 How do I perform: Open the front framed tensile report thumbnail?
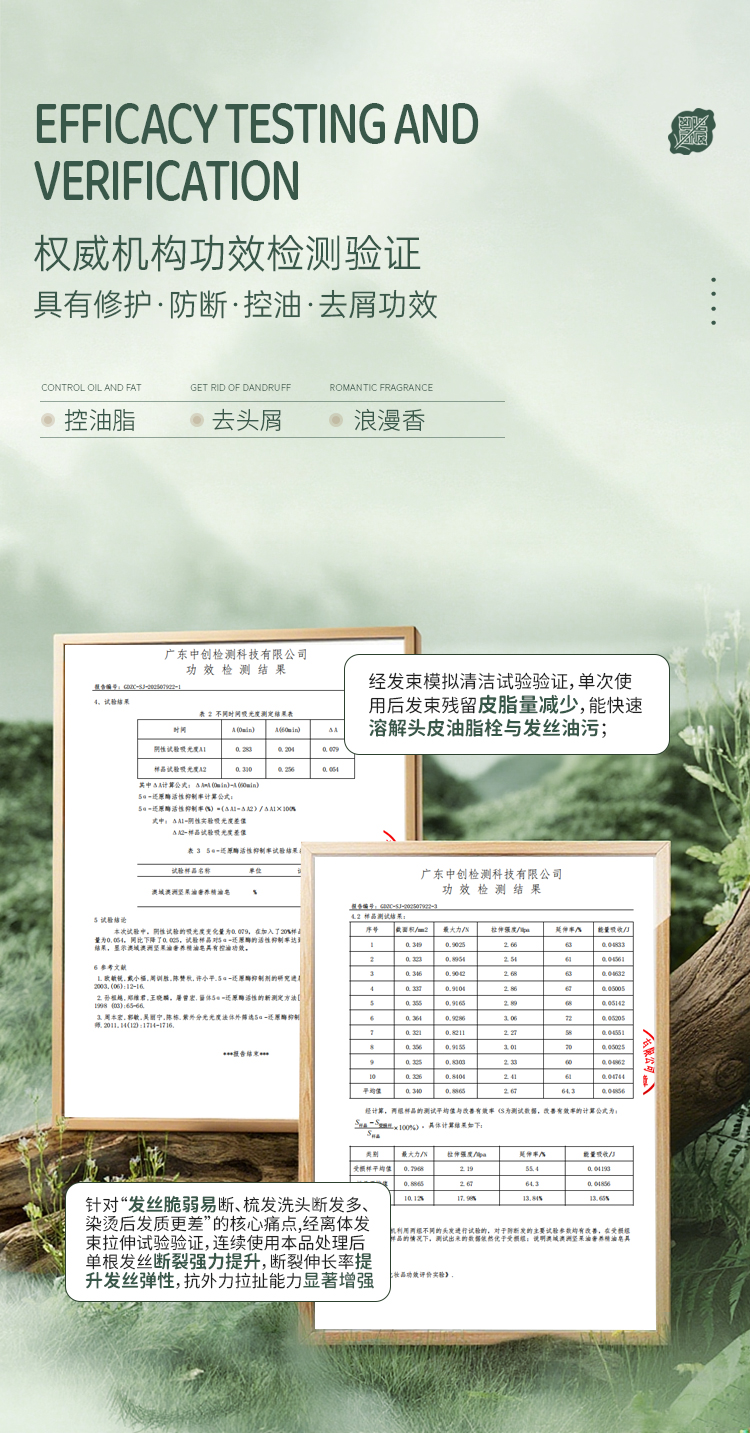coord(485,1092)
